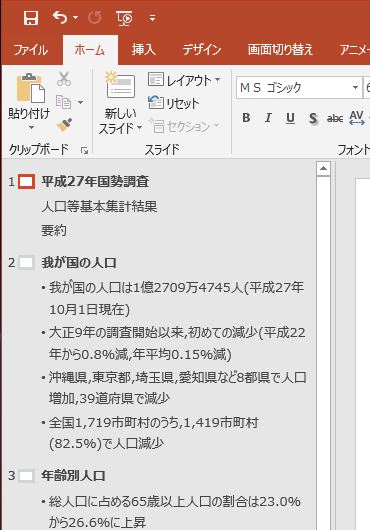Open character spacing AV icon
Viewport: 370px width, 530px height.
(357, 118)
